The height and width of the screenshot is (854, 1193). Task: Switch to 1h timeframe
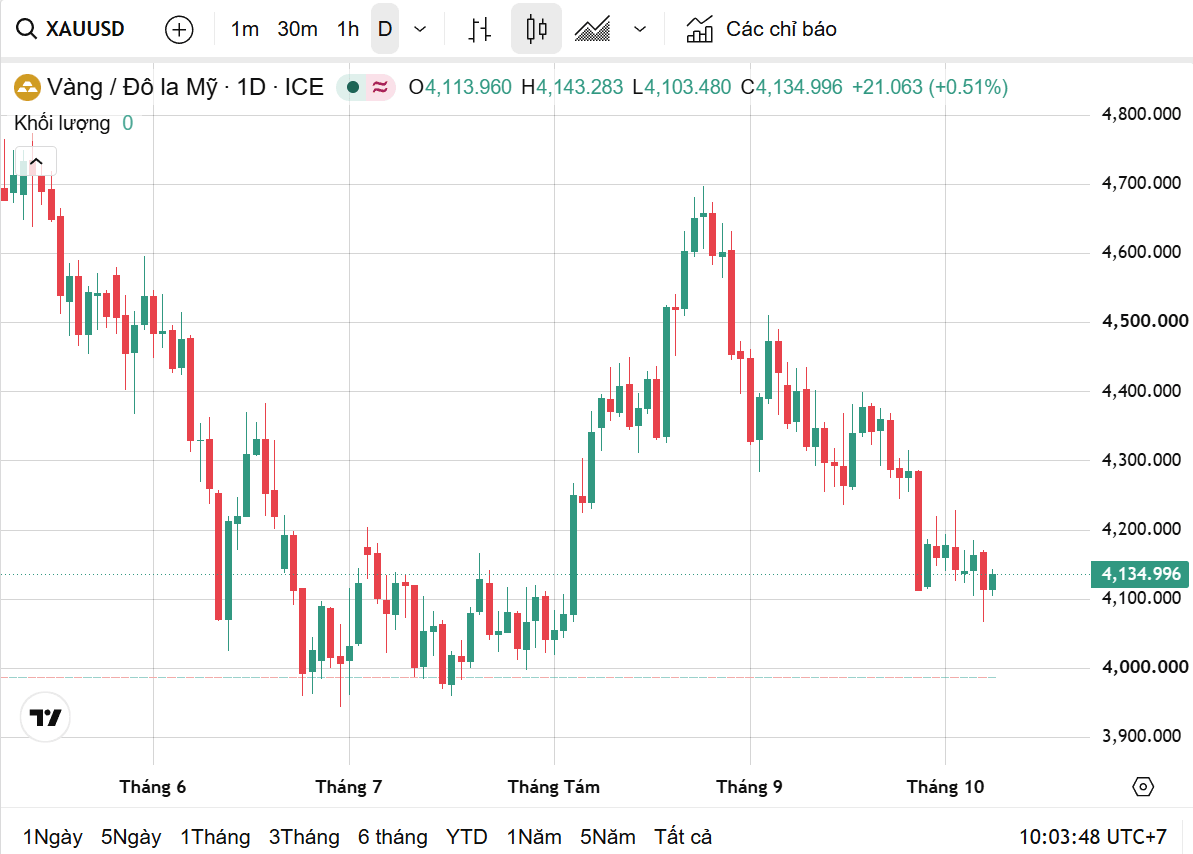click(348, 29)
